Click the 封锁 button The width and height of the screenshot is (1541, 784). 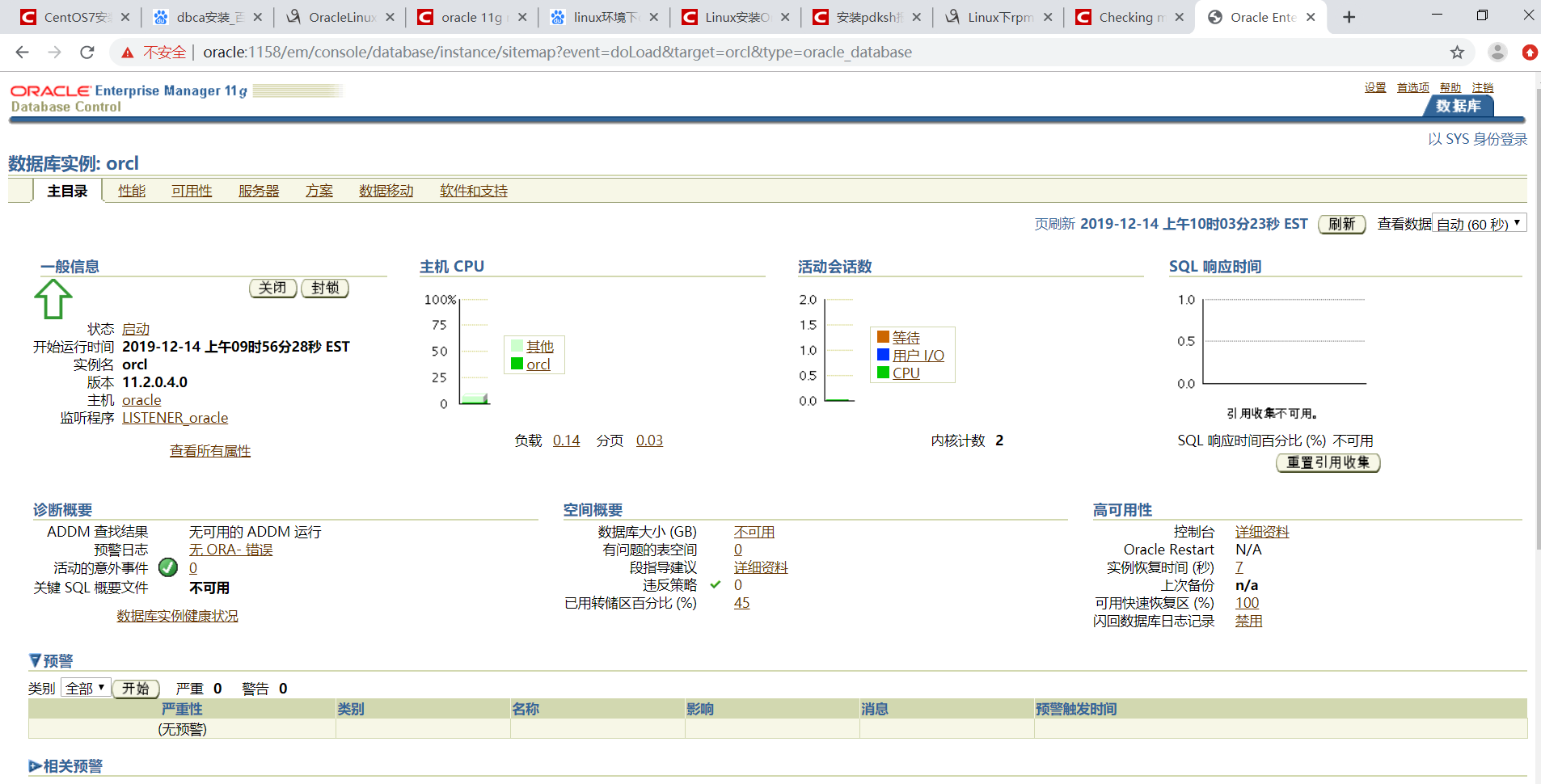[x=325, y=288]
